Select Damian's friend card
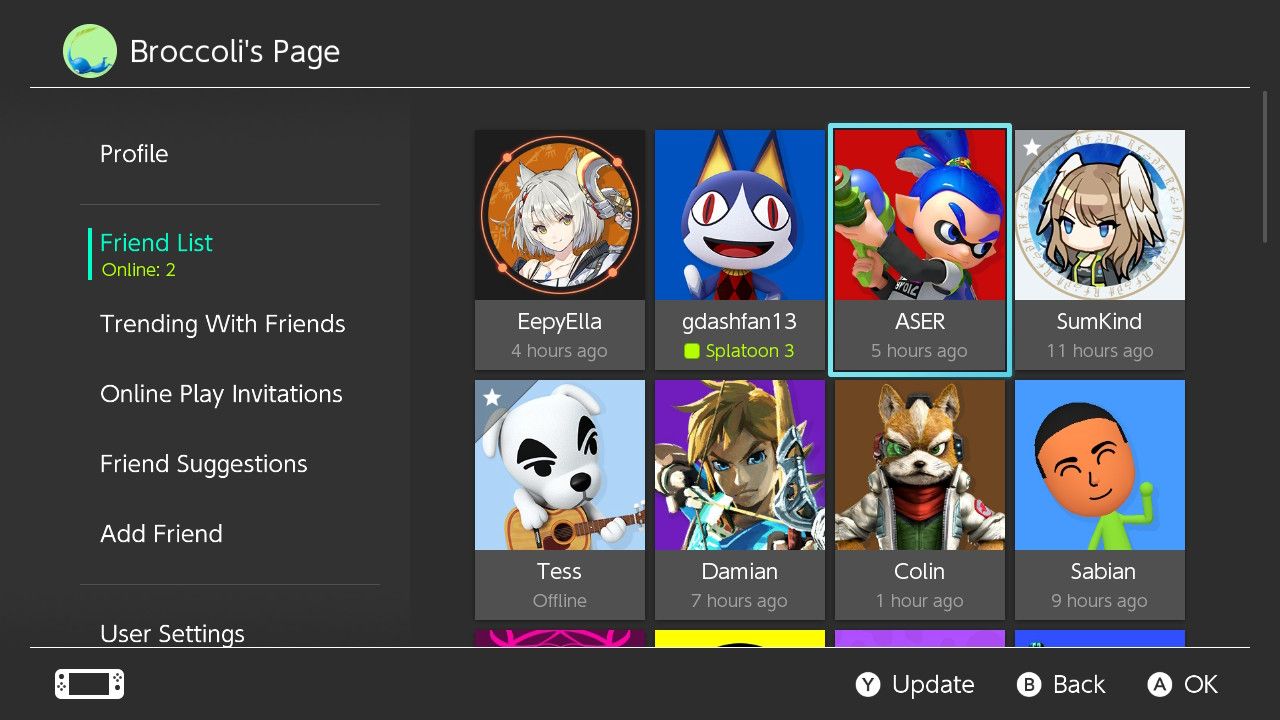This screenshot has height=720, width=1280. [x=740, y=500]
